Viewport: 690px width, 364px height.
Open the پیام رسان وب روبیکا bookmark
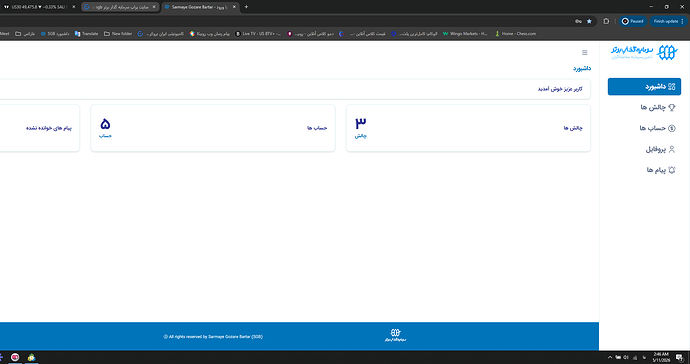[209, 34]
